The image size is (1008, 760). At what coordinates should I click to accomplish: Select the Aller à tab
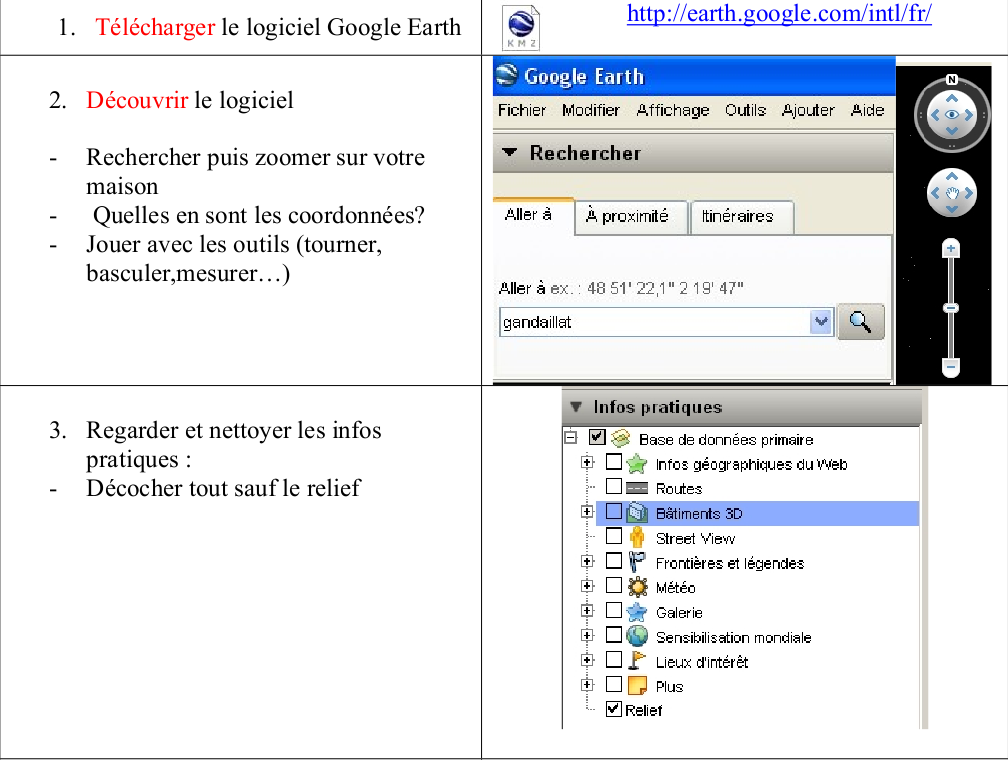(533, 216)
